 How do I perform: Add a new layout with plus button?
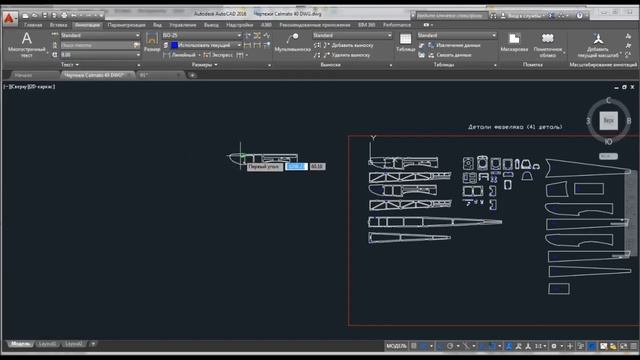coord(93,344)
